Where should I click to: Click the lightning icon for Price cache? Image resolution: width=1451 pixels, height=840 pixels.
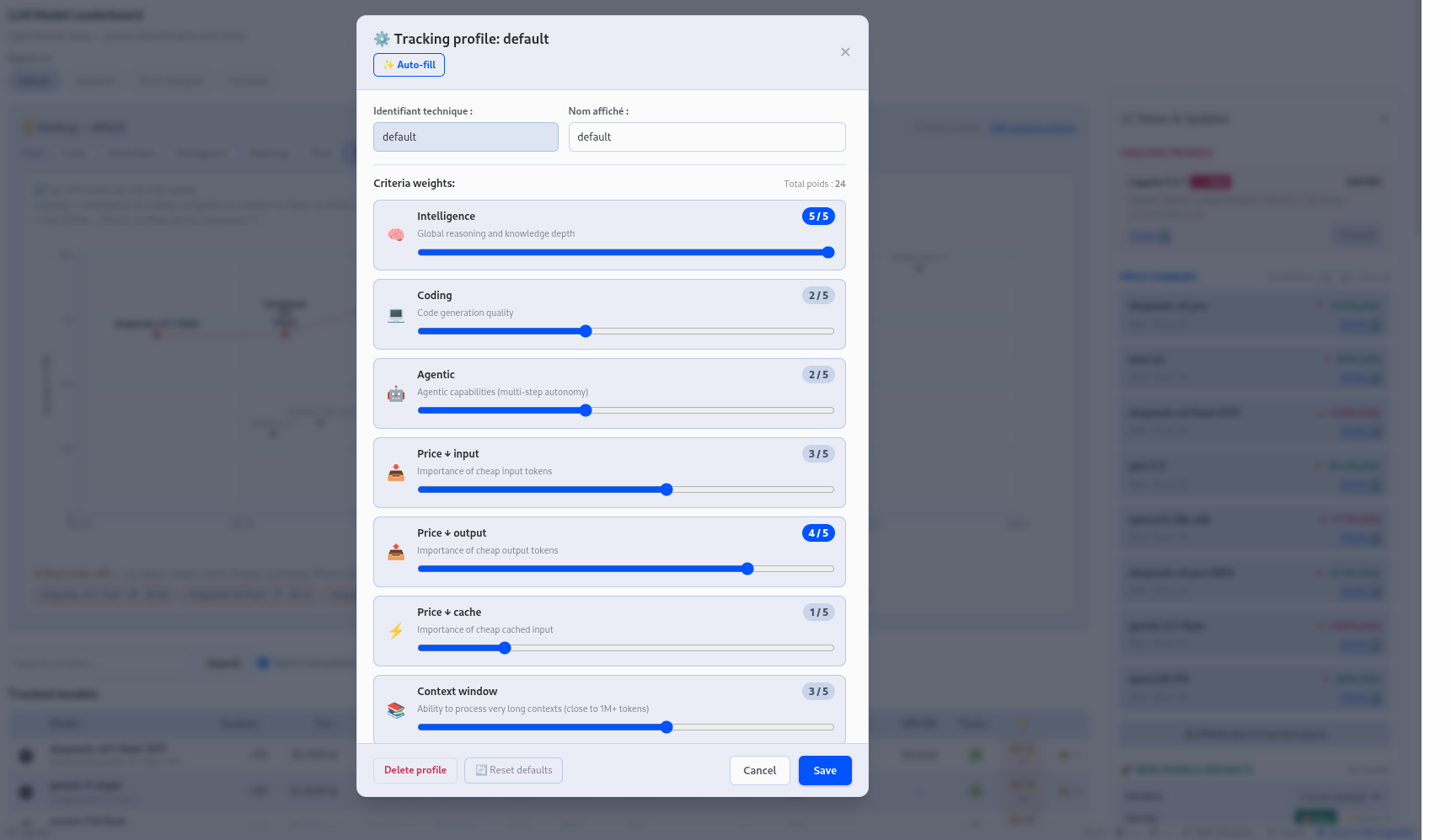point(396,631)
